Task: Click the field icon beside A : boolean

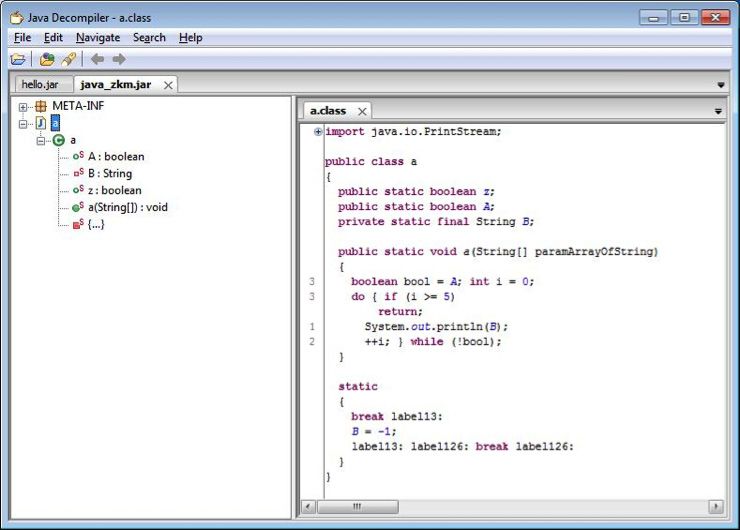Action: (78, 156)
